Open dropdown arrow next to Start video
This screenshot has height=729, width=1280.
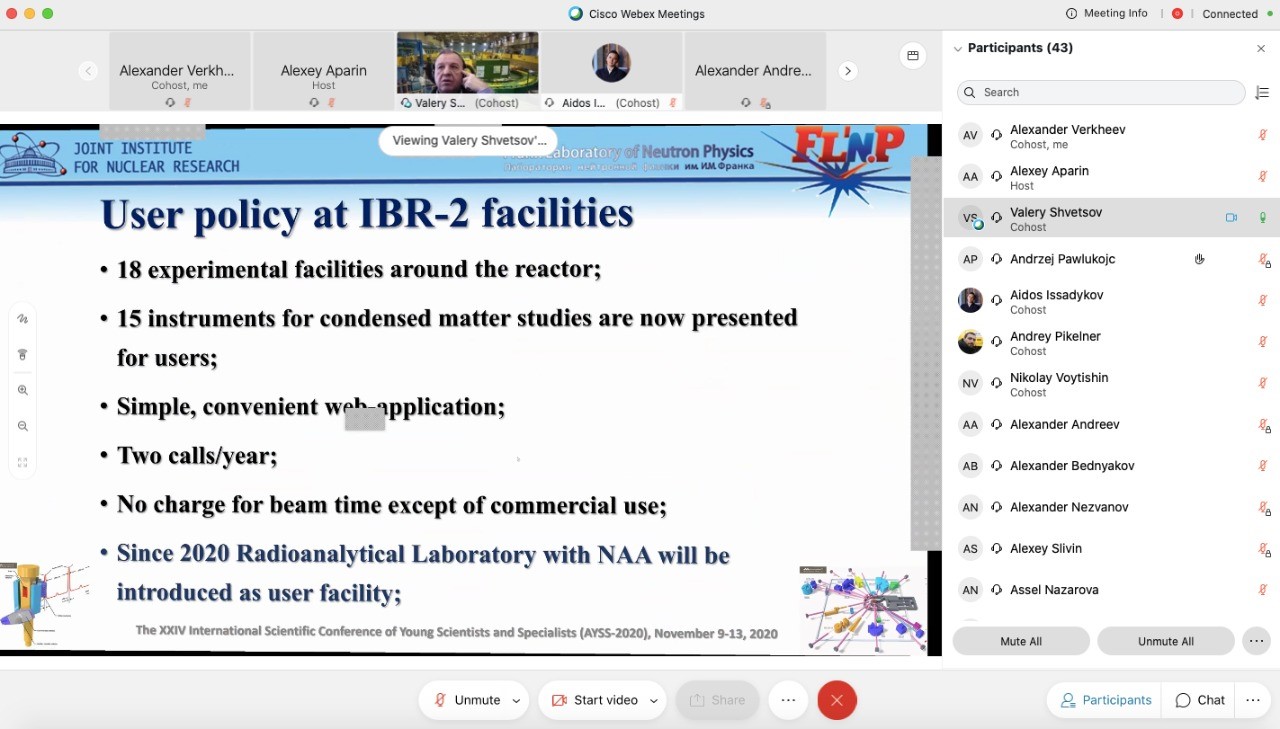653,701
